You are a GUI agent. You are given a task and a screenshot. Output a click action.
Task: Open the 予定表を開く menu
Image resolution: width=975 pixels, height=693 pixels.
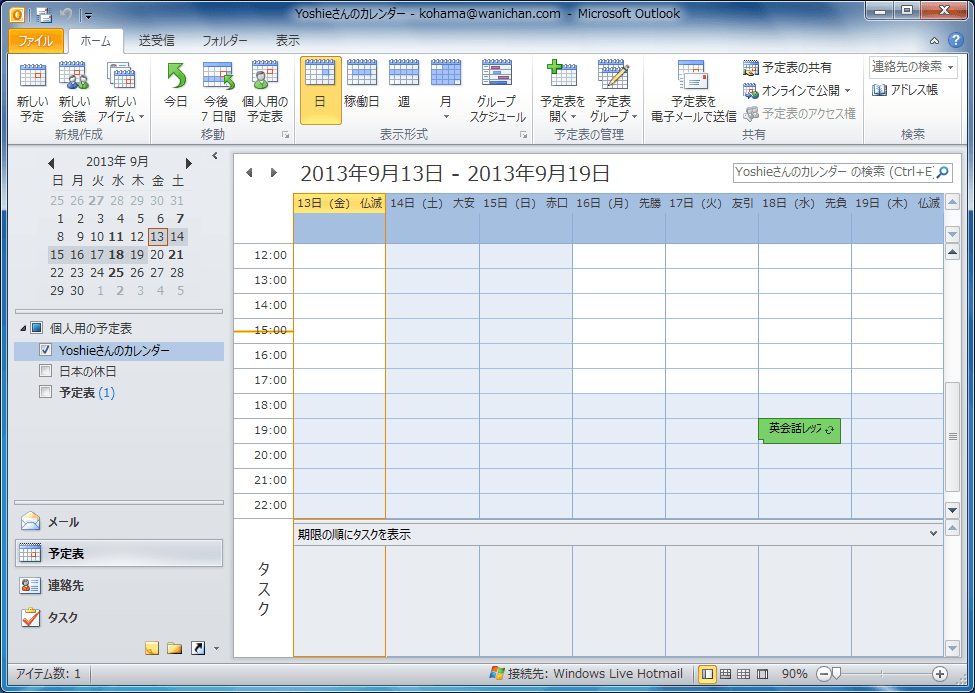562,92
